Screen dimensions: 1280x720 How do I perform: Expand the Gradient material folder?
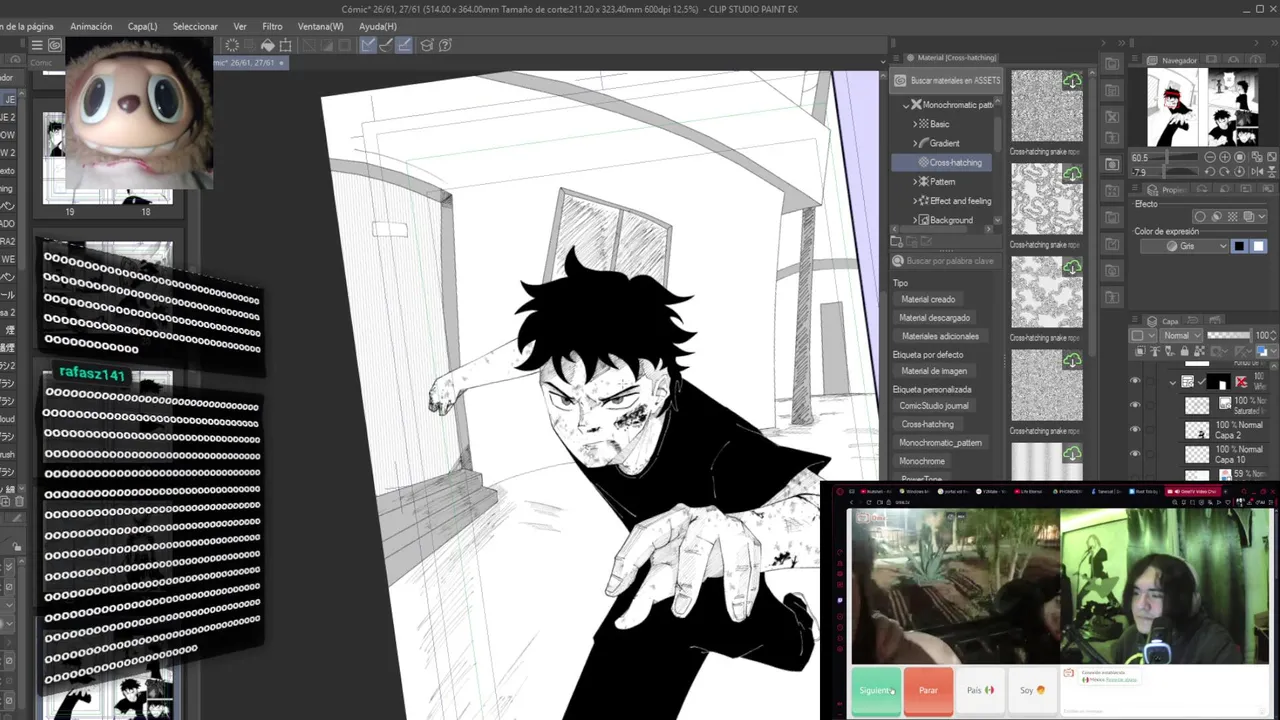[915, 143]
